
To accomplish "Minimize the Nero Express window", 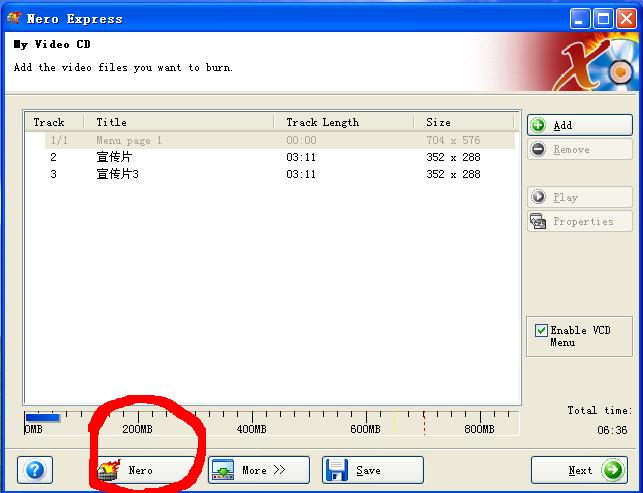I will coord(579,19).
